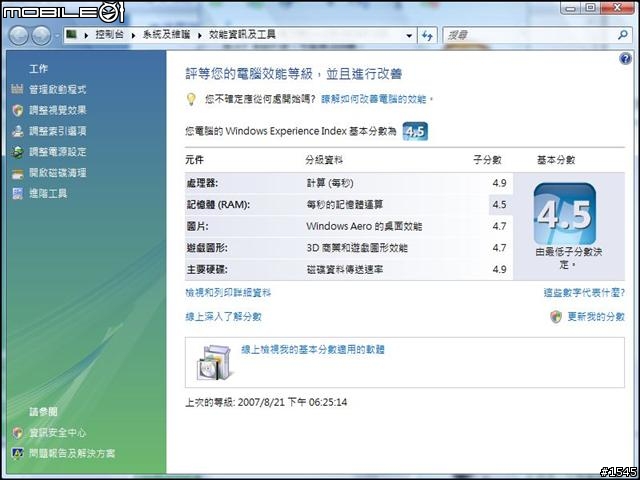Open 進階工具 task link

tap(48, 193)
